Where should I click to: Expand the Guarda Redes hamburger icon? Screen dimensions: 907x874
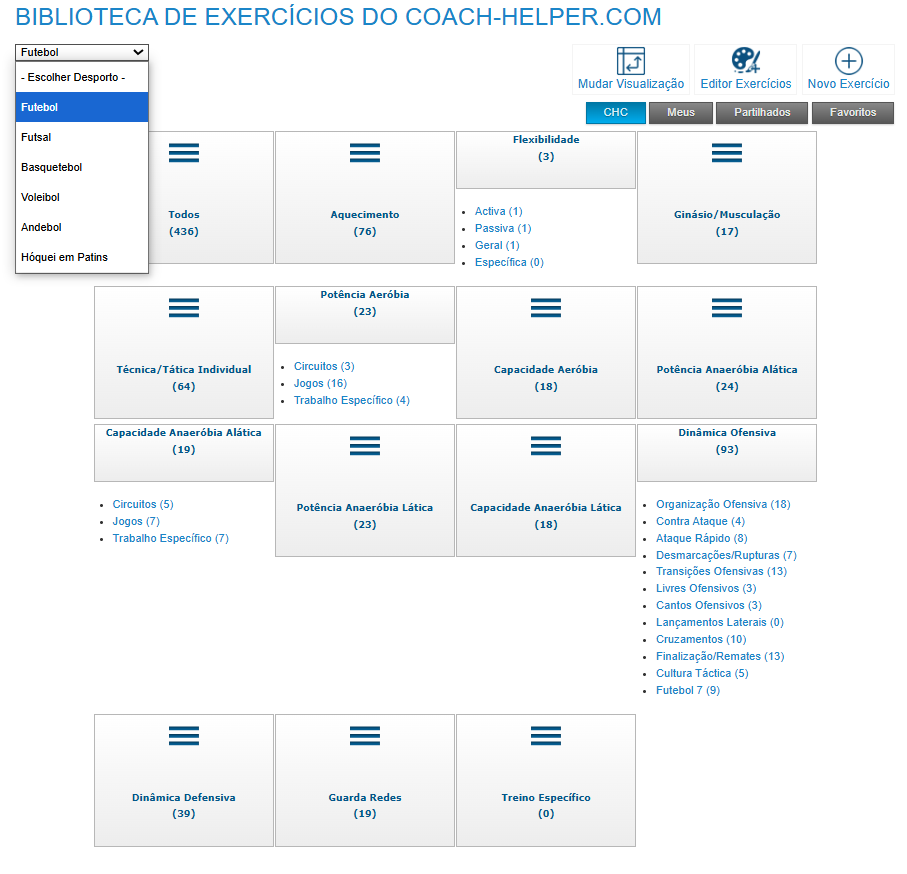365,736
